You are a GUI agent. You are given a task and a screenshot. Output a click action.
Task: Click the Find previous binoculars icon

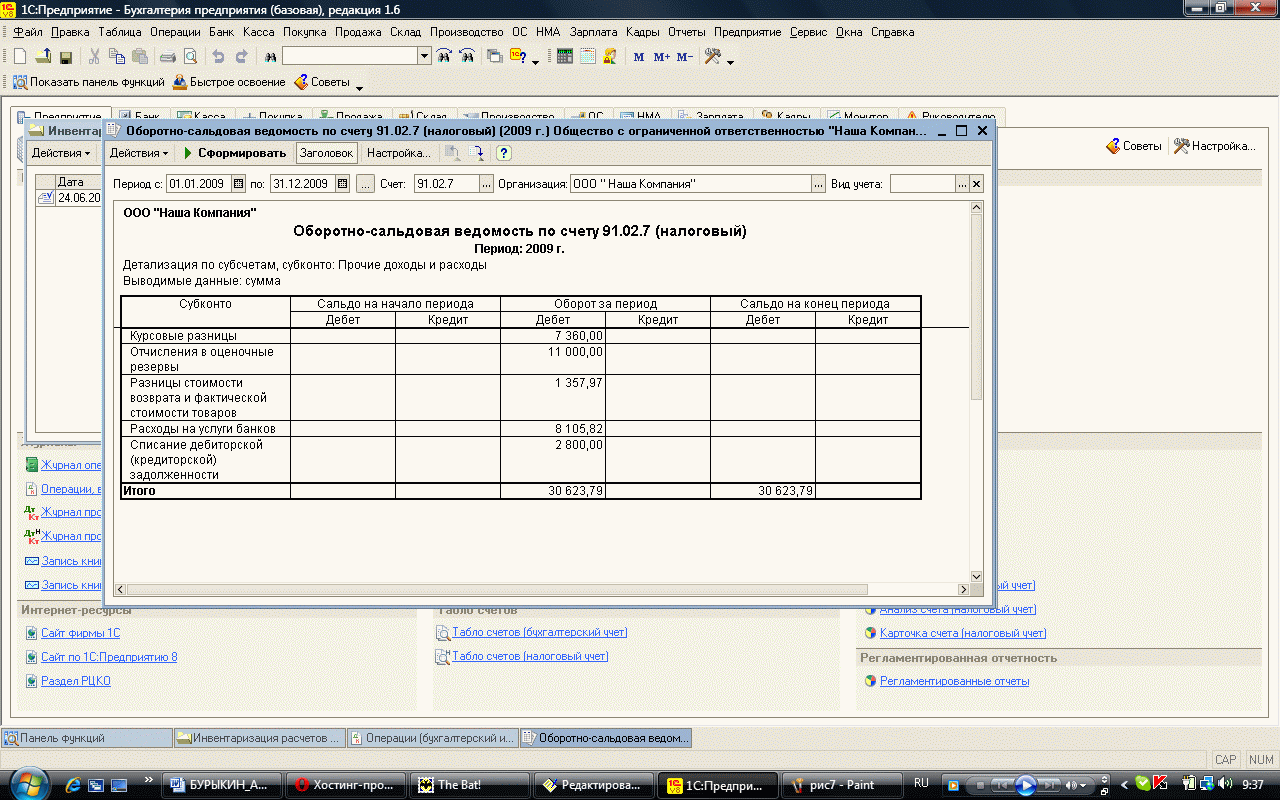466,56
